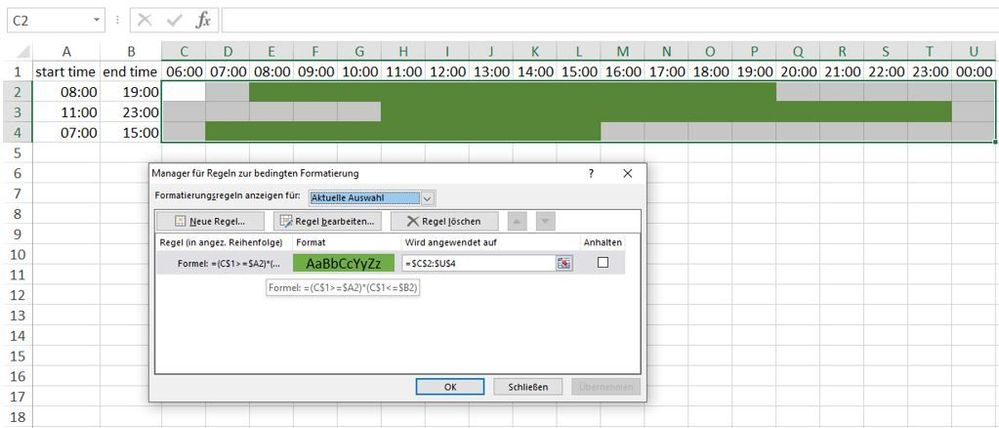The height and width of the screenshot is (428, 999).
Task: Click cell A4 containing 07:00
Action: pos(66,133)
